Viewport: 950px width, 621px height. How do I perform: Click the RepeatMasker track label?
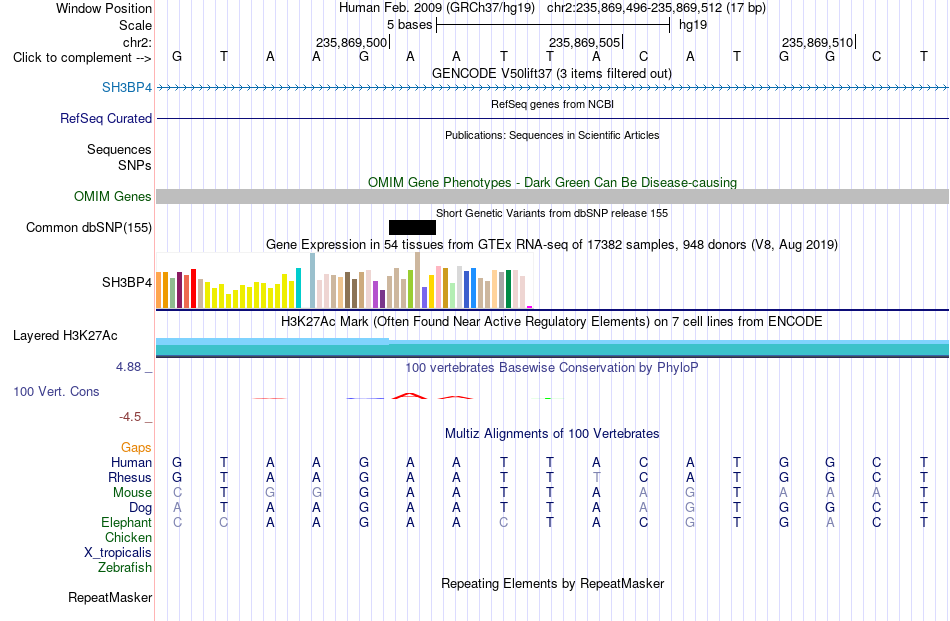[x=110, y=597]
